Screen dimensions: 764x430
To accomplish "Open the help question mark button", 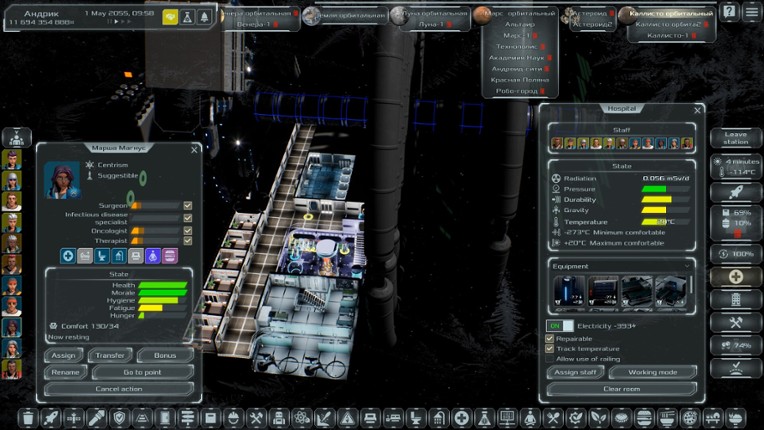I will [729, 12].
